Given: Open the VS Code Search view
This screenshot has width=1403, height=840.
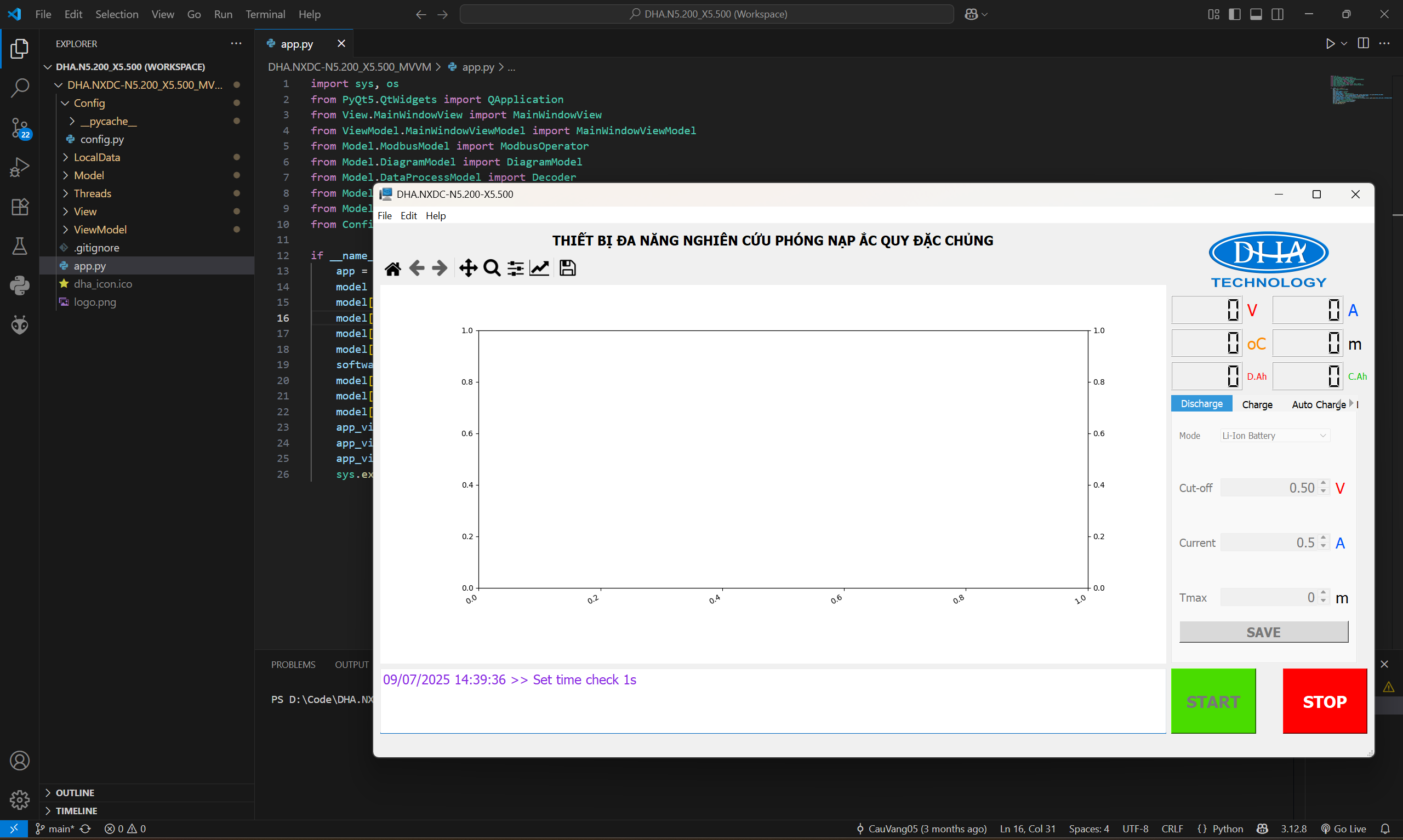Looking at the screenshot, I should pos(20,88).
